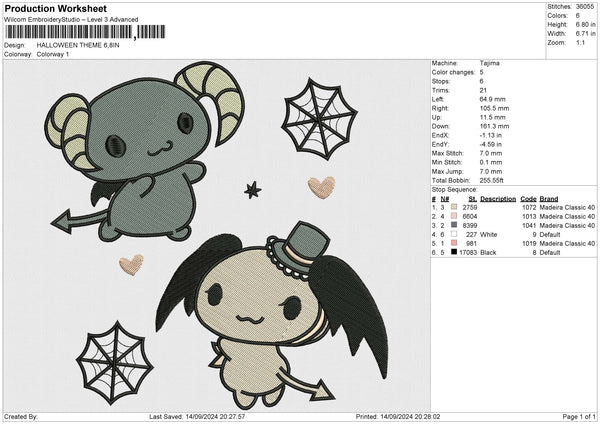Click the stitches value "36055"

[585, 7]
